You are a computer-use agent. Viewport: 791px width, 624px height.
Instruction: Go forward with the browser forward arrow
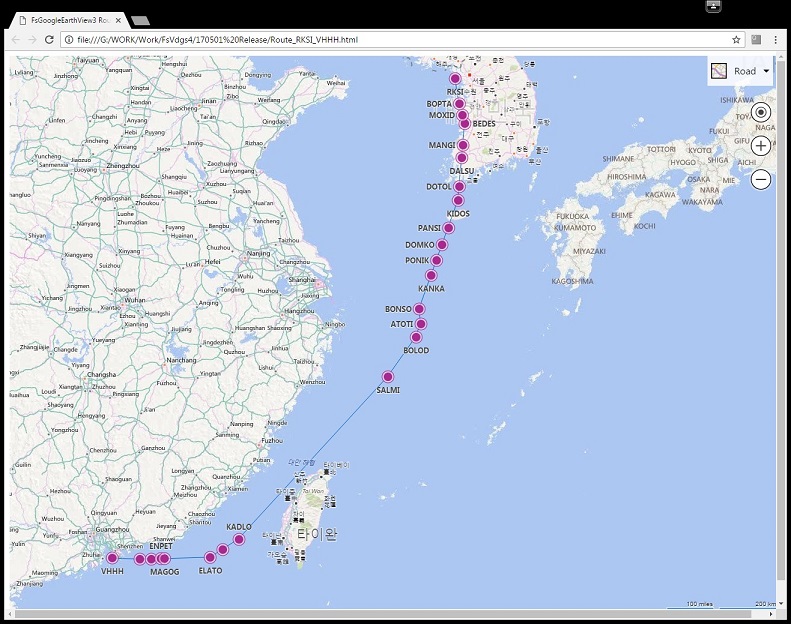(x=32, y=39)
